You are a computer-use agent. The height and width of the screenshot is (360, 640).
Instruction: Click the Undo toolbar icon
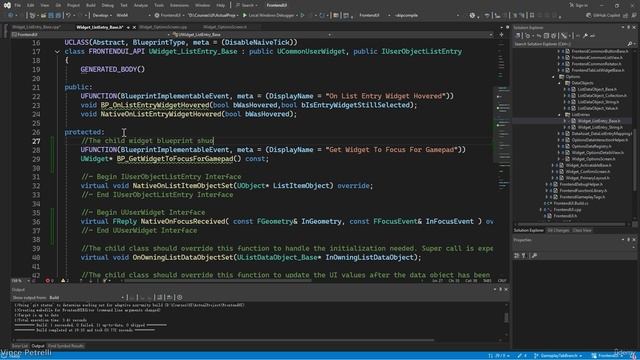coord(69,15)
